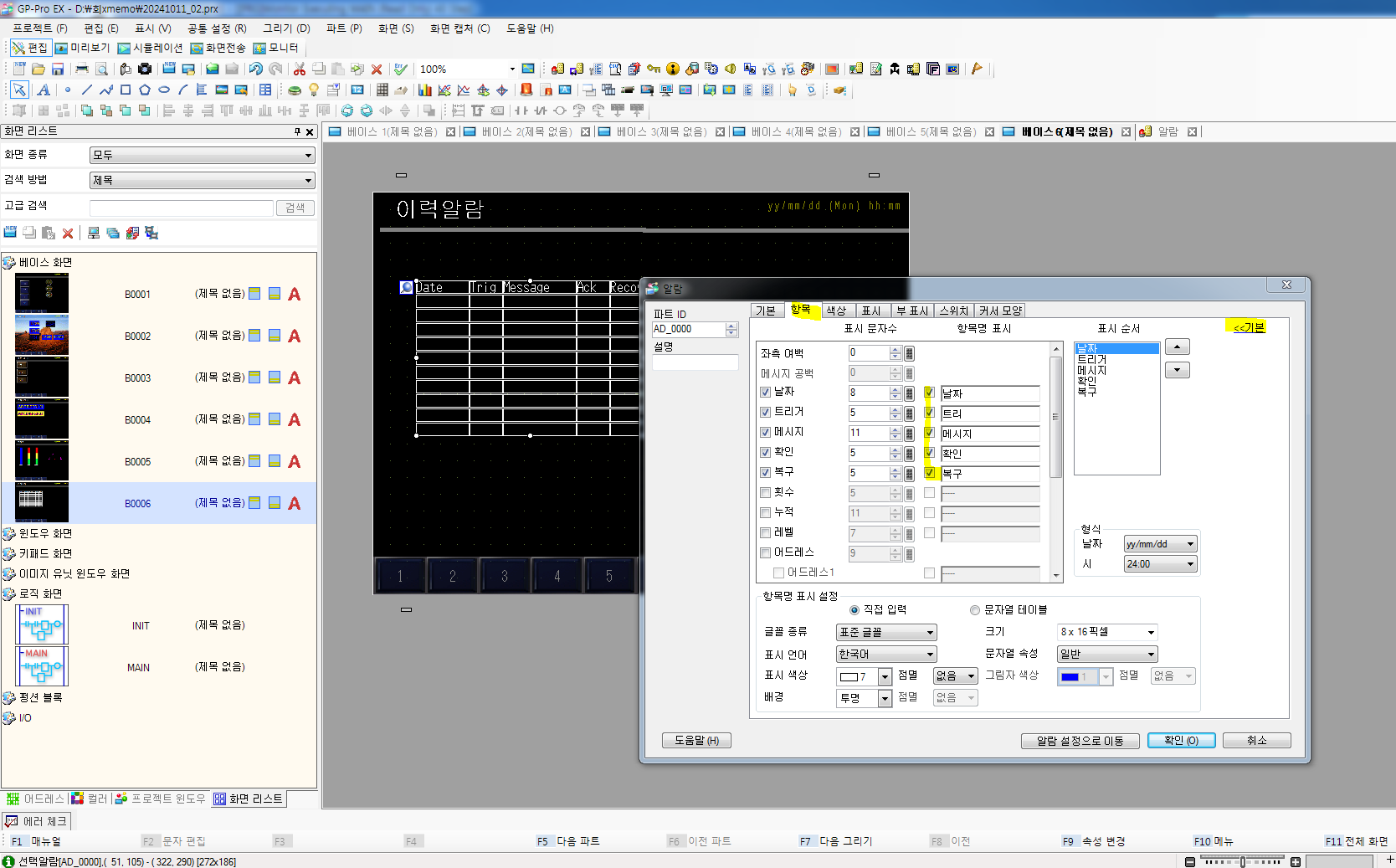This screenshot has width=1396, height=868.
Task: Open the 표시 언어 dropdown
Action: point(886,654)
